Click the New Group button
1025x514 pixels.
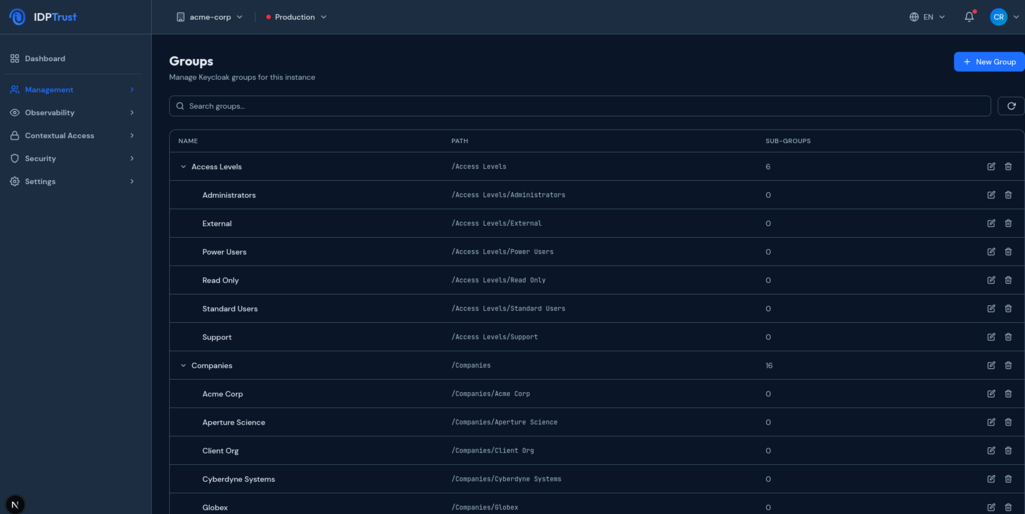coord(988,62)
